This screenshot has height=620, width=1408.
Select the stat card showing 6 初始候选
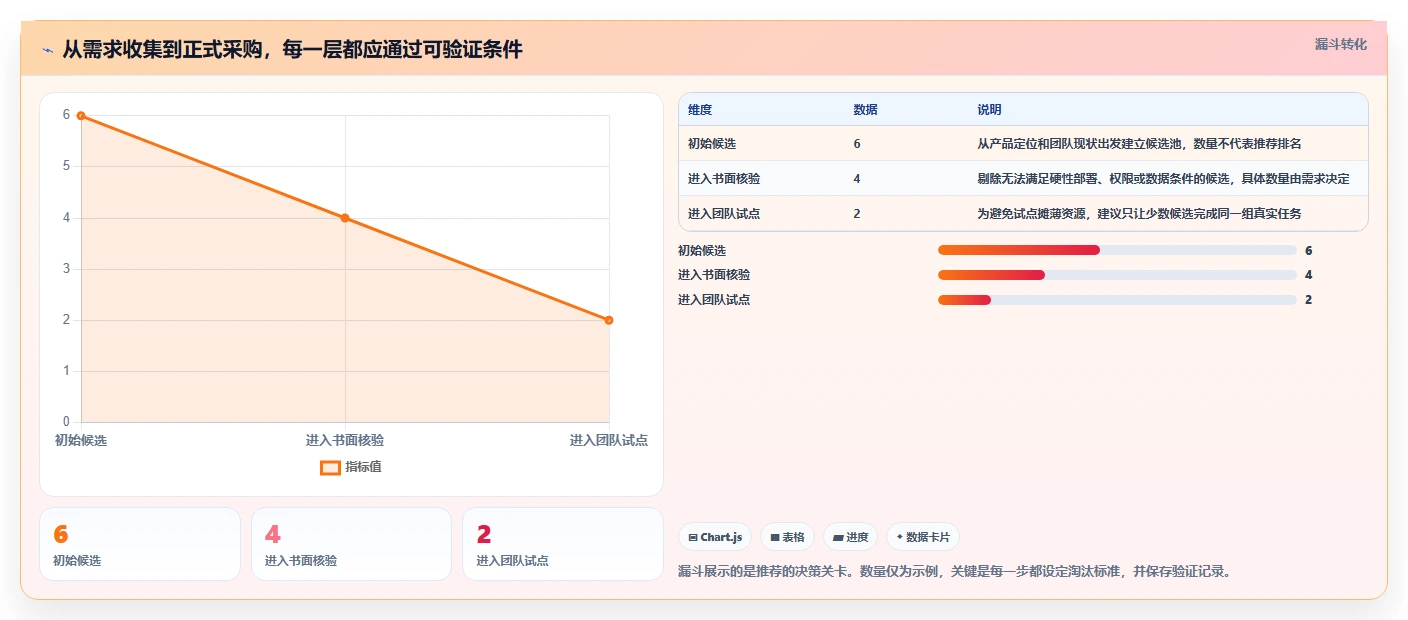click(x=140, y=544)
